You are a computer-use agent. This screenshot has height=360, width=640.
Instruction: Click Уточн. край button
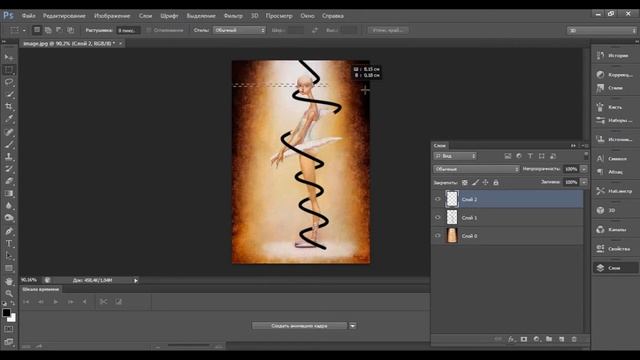pos(388,30)
